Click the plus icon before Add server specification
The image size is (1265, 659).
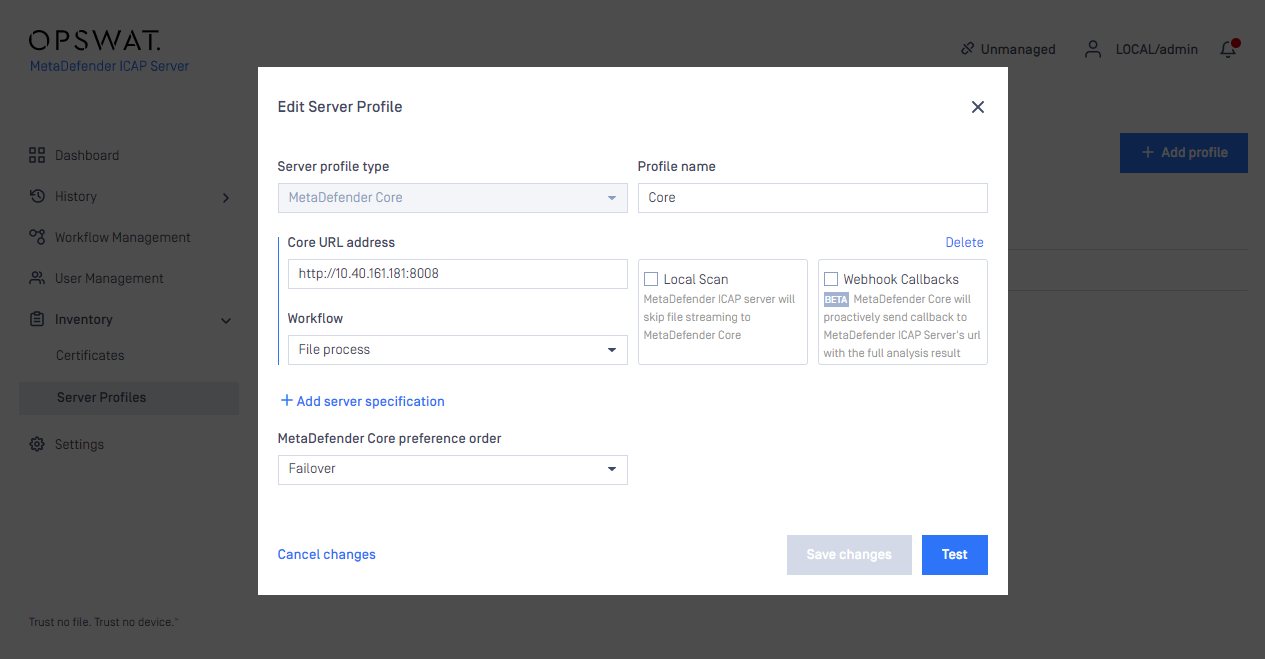pyautogui.click(x=286, y=400)
